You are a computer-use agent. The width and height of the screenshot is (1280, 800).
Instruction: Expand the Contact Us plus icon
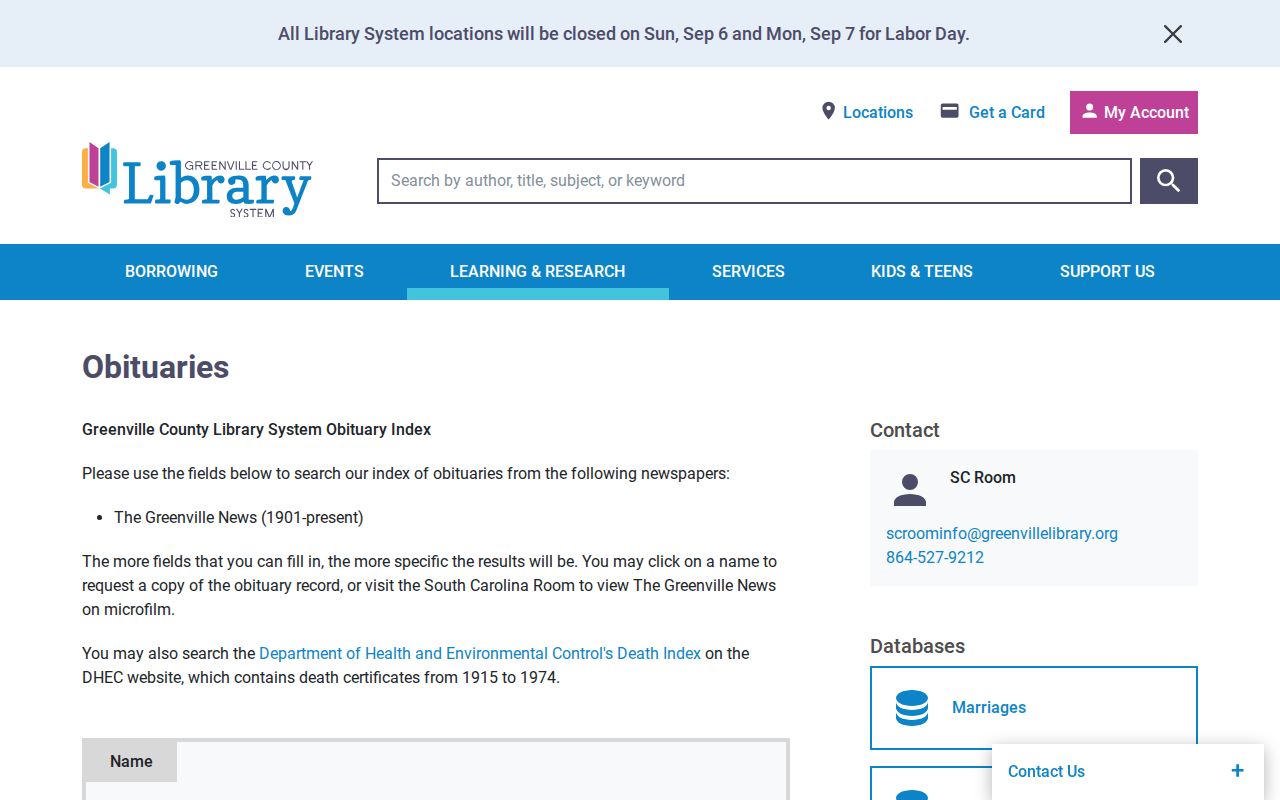pyautogui.click(x=1237, y=771)
